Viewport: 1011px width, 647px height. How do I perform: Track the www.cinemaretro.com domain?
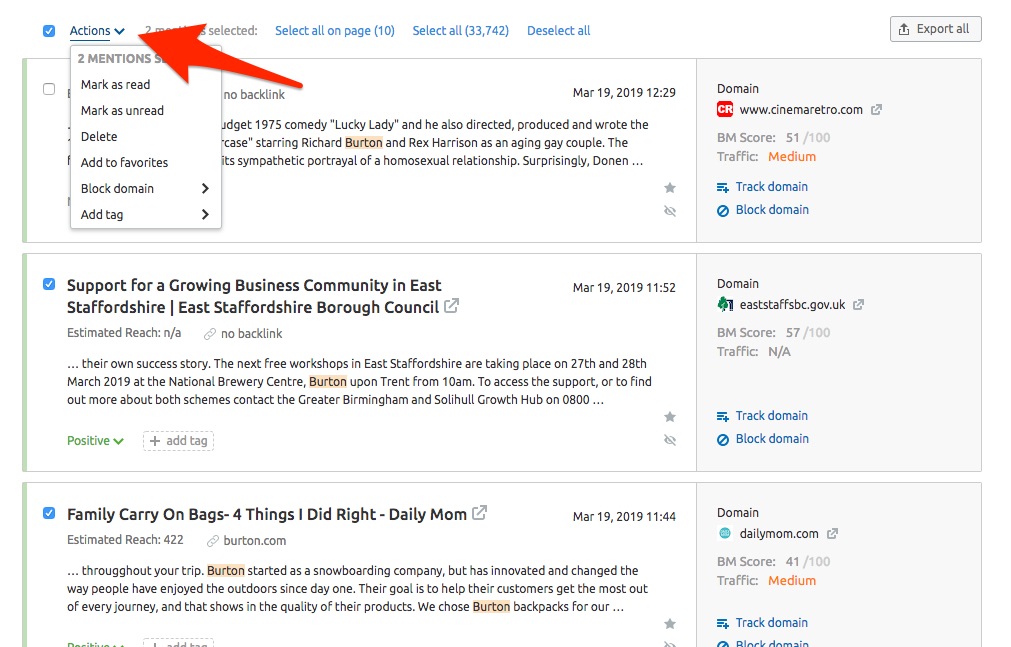coord(762,186)
